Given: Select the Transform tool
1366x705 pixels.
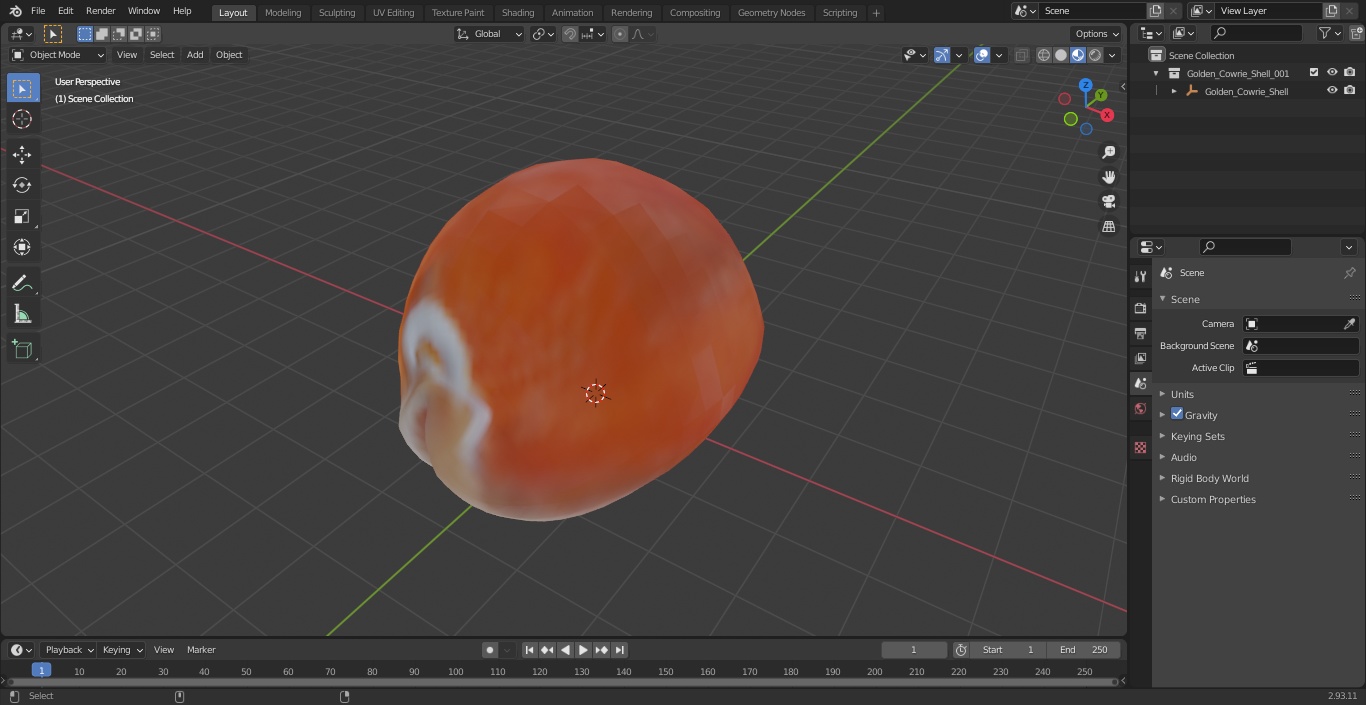Looking at the screenshot, I should pos(22,247).
